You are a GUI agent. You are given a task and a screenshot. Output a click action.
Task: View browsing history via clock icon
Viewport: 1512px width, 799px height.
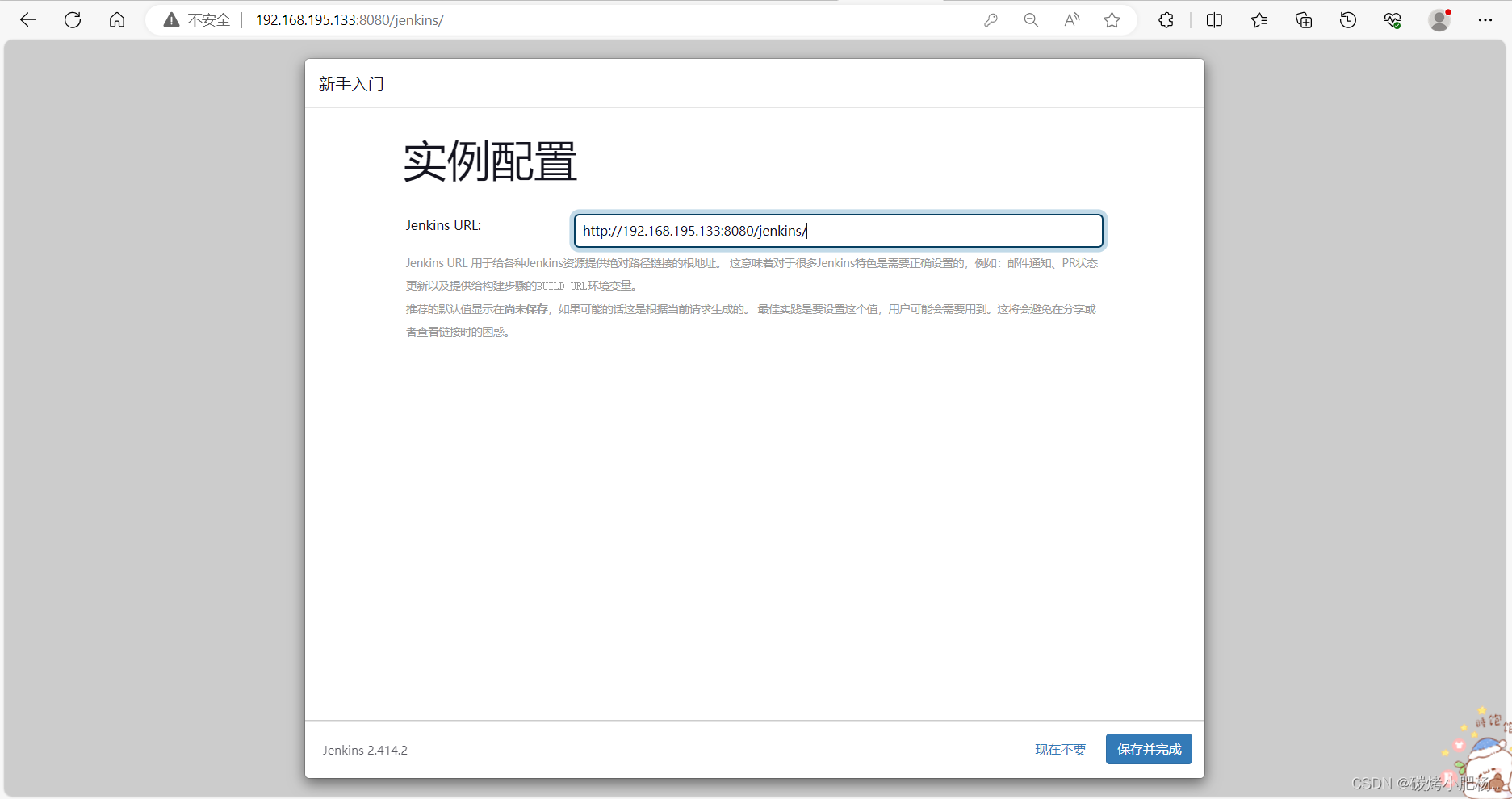tap(1347, 19)
